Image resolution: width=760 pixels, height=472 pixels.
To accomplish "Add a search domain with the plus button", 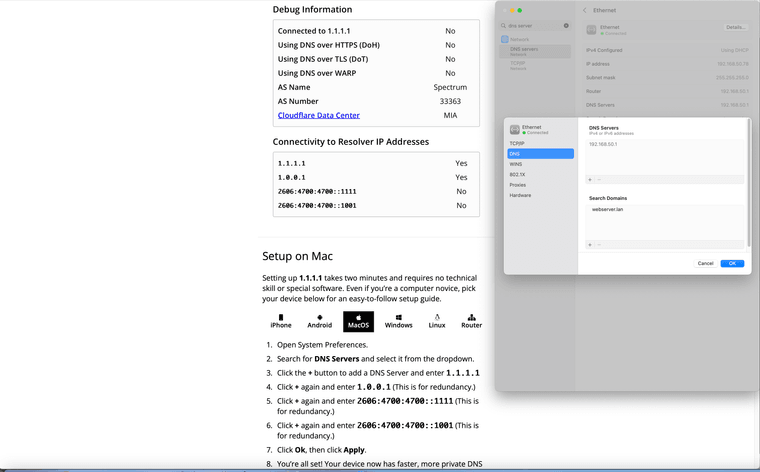I will click(x=590, y=245).
